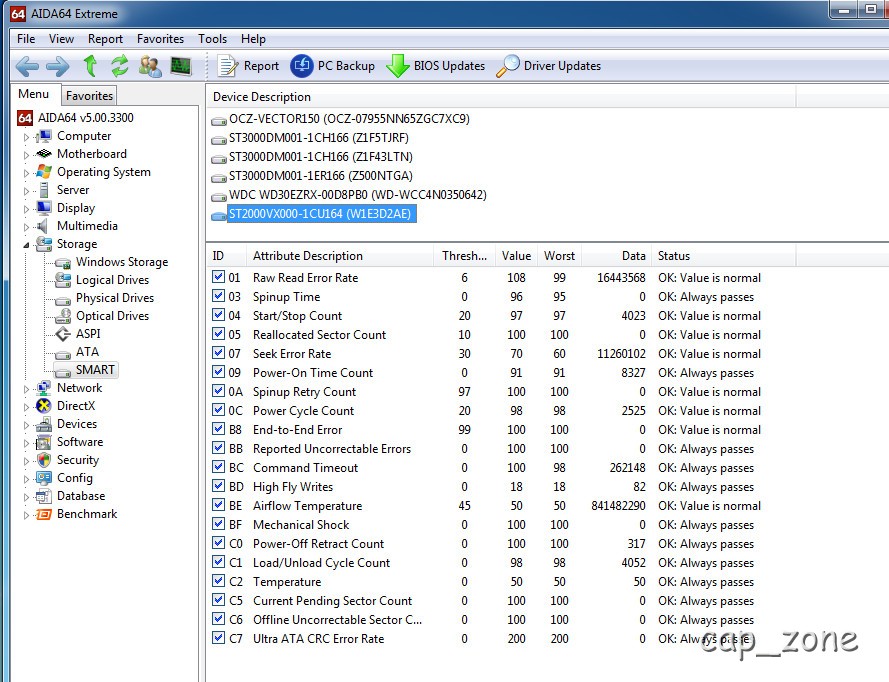This screenshot has height=682, width=889.
Task: Open Windows Storage tree item
Action: point(122,262)
